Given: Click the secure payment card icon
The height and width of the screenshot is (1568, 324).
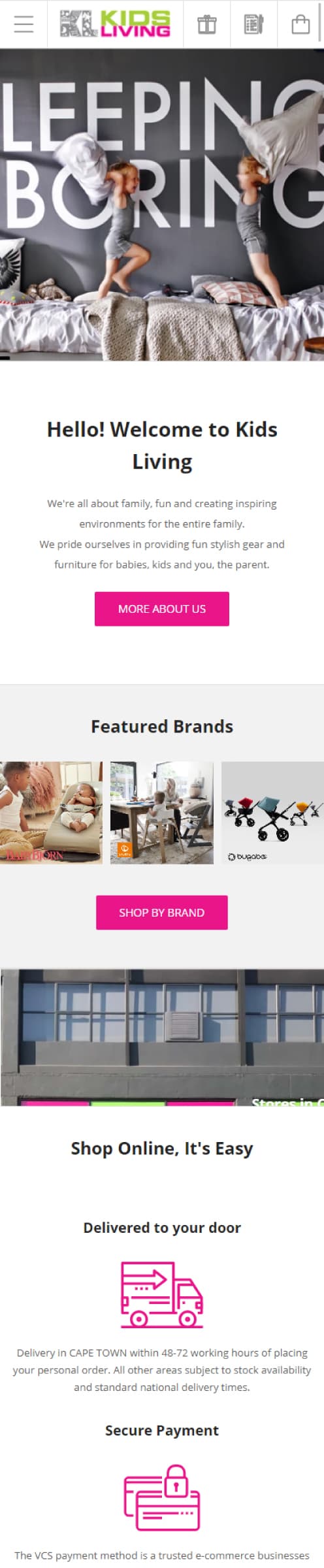Looking at the screenshot, I should pos(162,1498).
